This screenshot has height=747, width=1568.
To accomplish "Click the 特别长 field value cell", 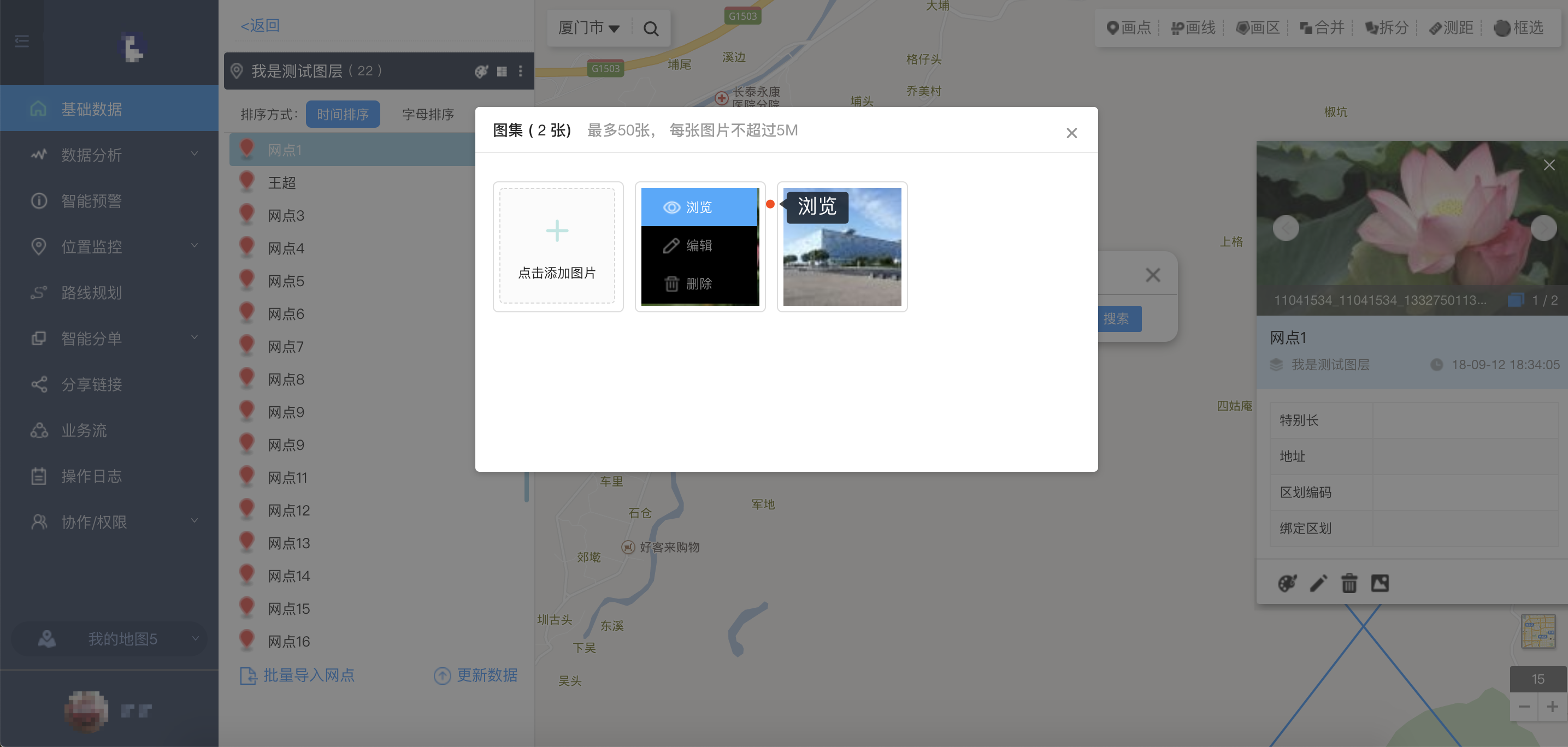I will click(x=1466, y=420).
